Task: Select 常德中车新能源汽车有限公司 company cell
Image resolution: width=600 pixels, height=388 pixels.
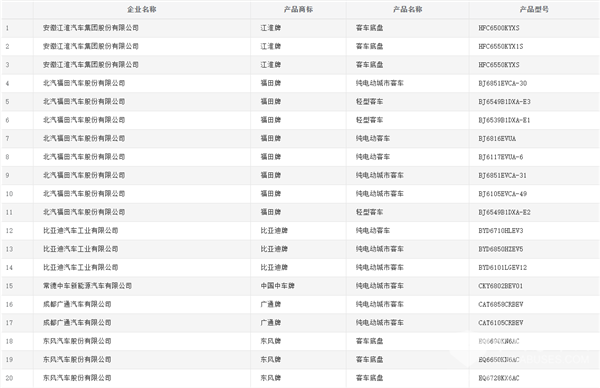Action: pos(87,286)
